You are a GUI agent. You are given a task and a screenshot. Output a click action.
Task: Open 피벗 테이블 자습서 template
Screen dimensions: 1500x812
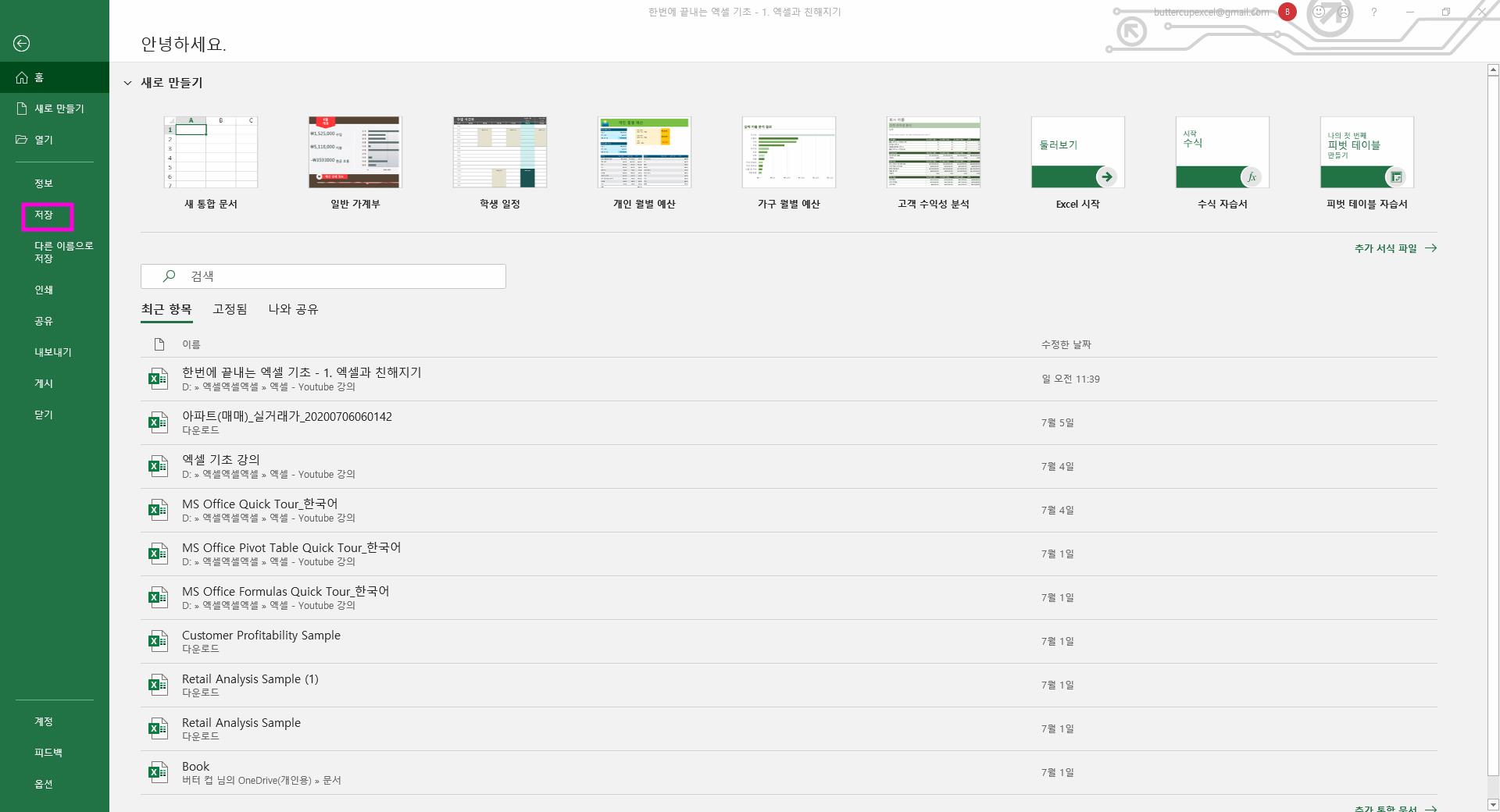coord(1367,164)
